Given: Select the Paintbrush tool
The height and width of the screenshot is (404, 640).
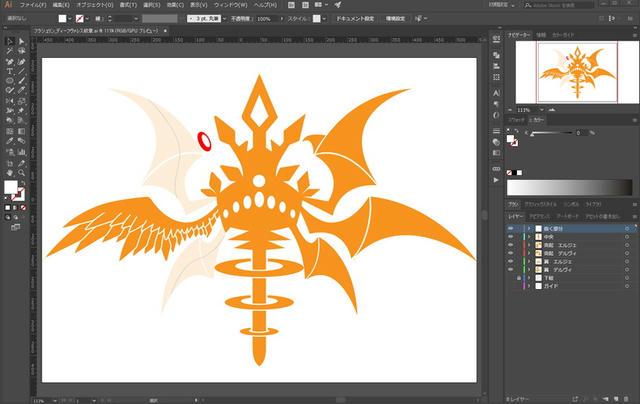Looking at the screenshot, I should click(x=21, y=81).
